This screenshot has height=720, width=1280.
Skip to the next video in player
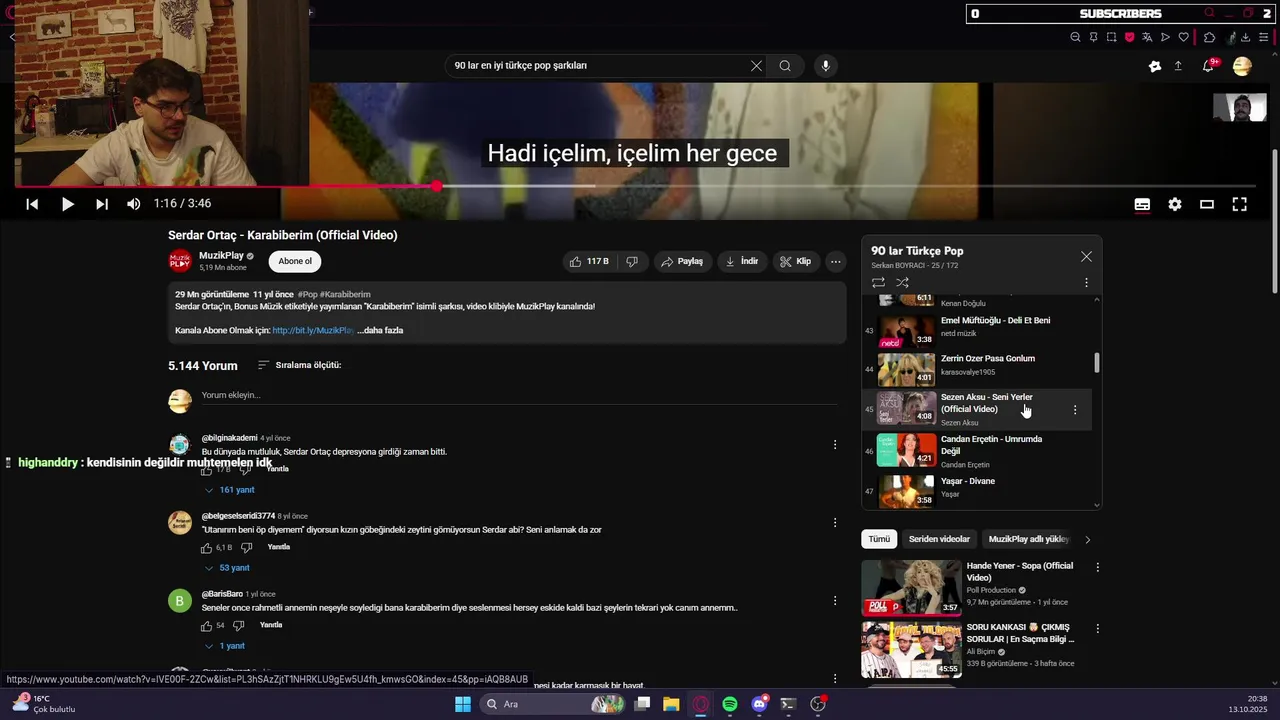pyautogui.click(x=101, y=204)
